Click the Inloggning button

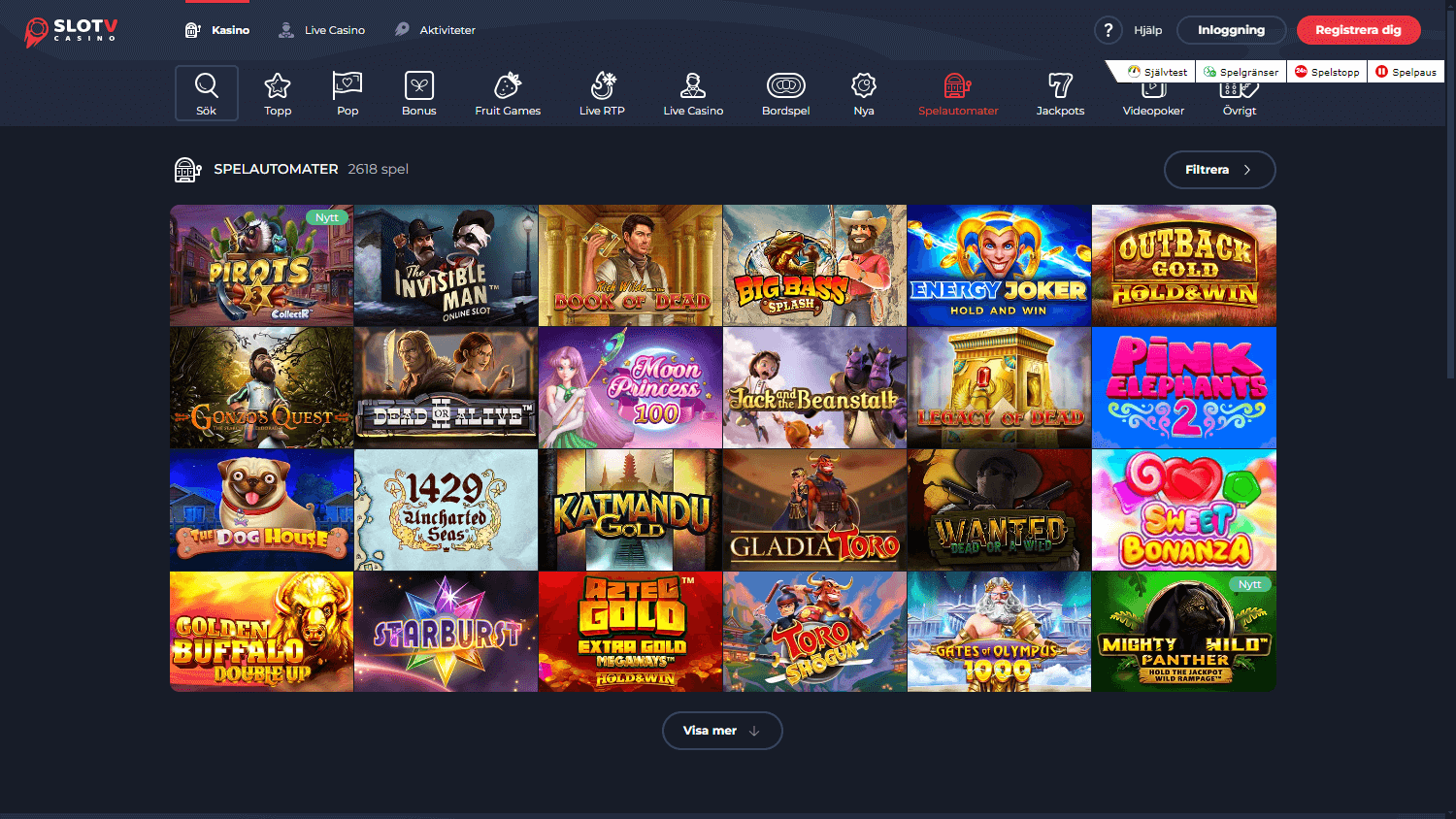[1231, 30]
